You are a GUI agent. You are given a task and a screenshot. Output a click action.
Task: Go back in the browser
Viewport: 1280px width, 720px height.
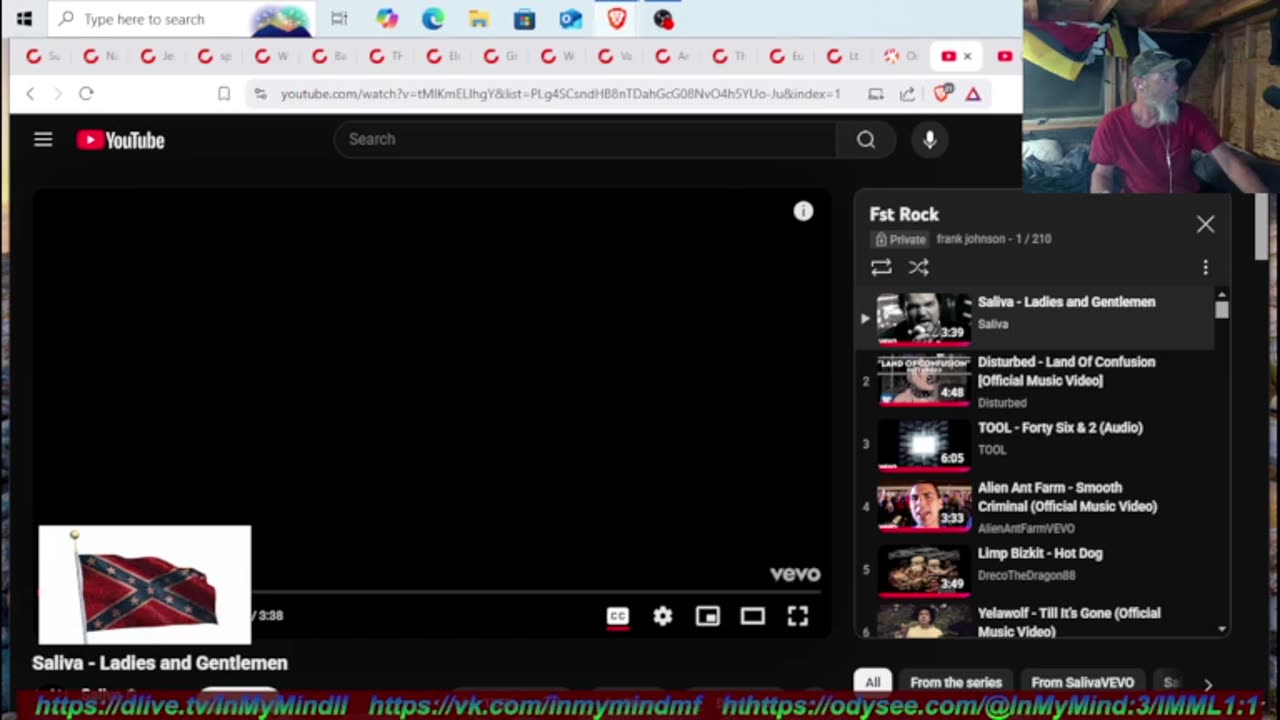pos(30,93)
